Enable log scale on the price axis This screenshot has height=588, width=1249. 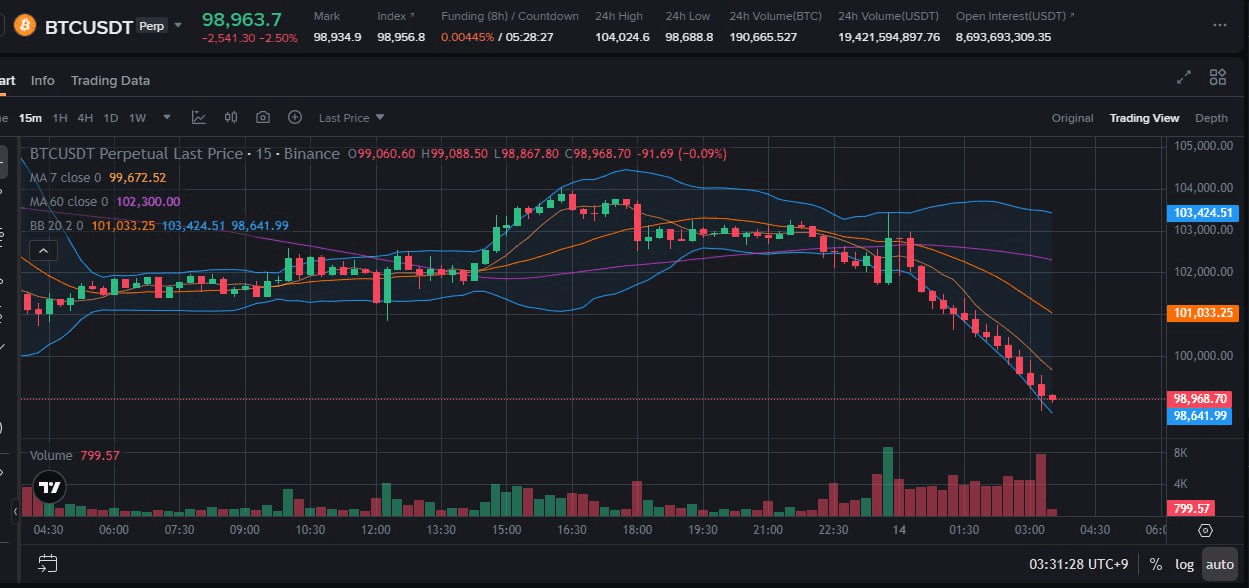[1184, 564]
